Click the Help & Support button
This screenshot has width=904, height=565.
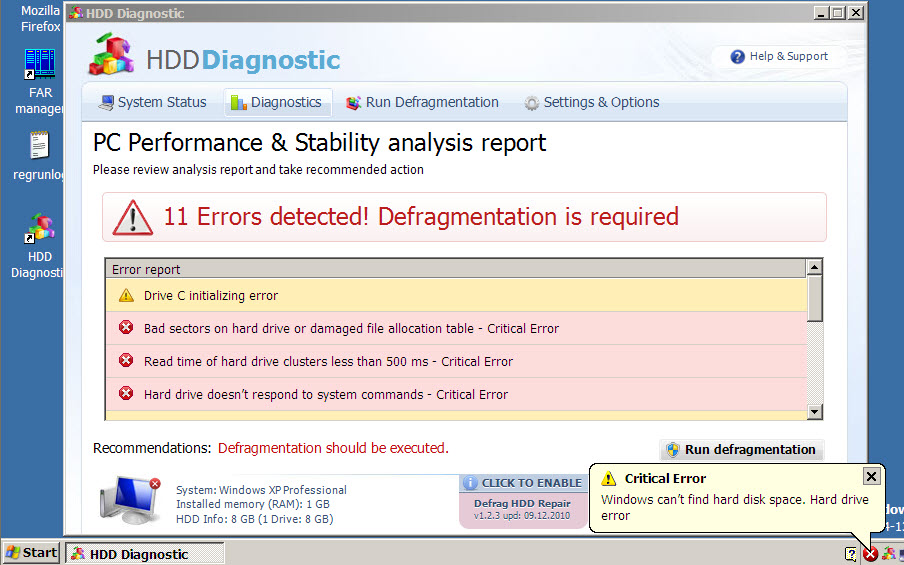point(778,56)
